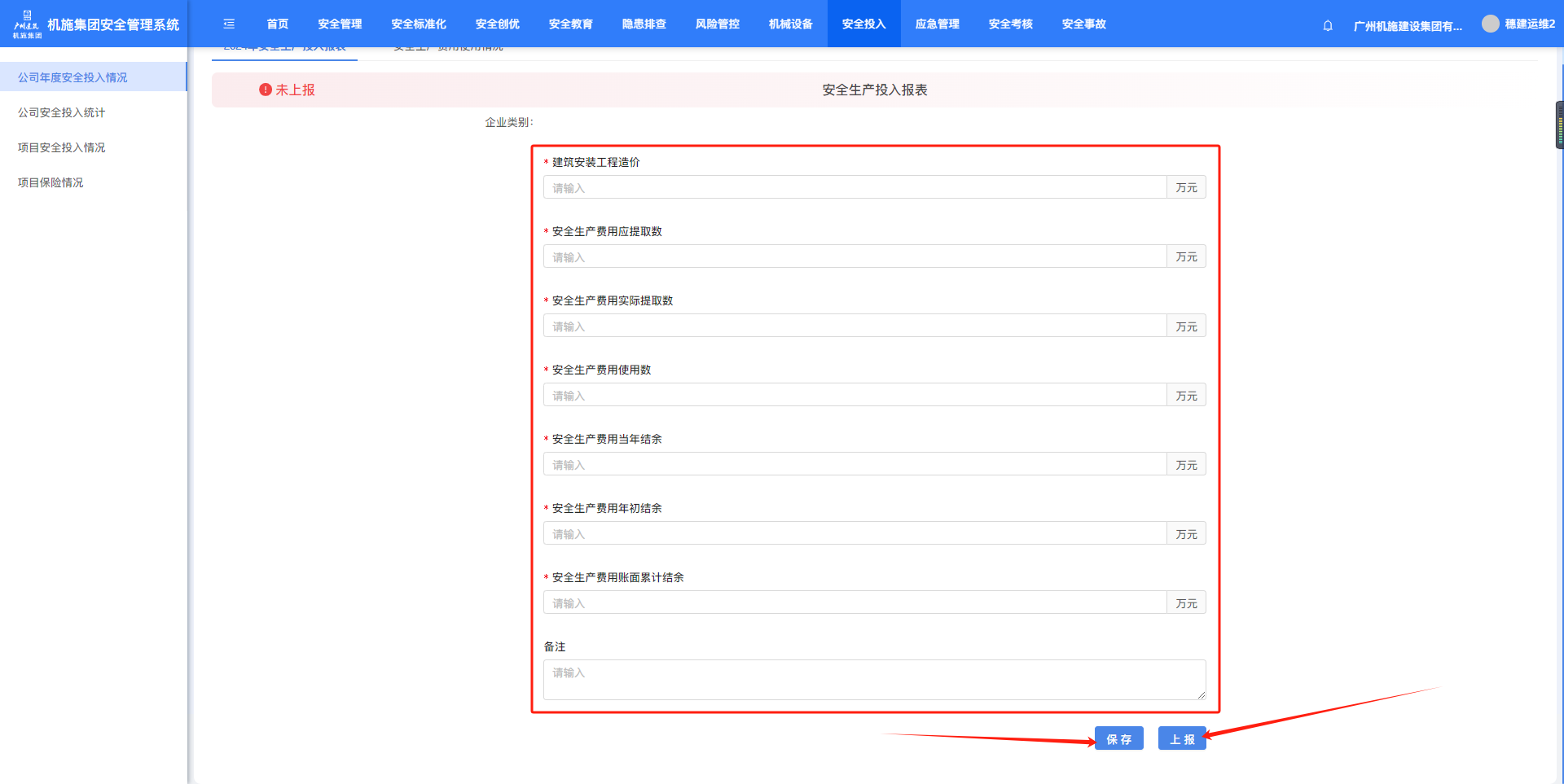Expand the company name dropdown in header
Screen dimensions: 1564x784
click(1407, 26)
